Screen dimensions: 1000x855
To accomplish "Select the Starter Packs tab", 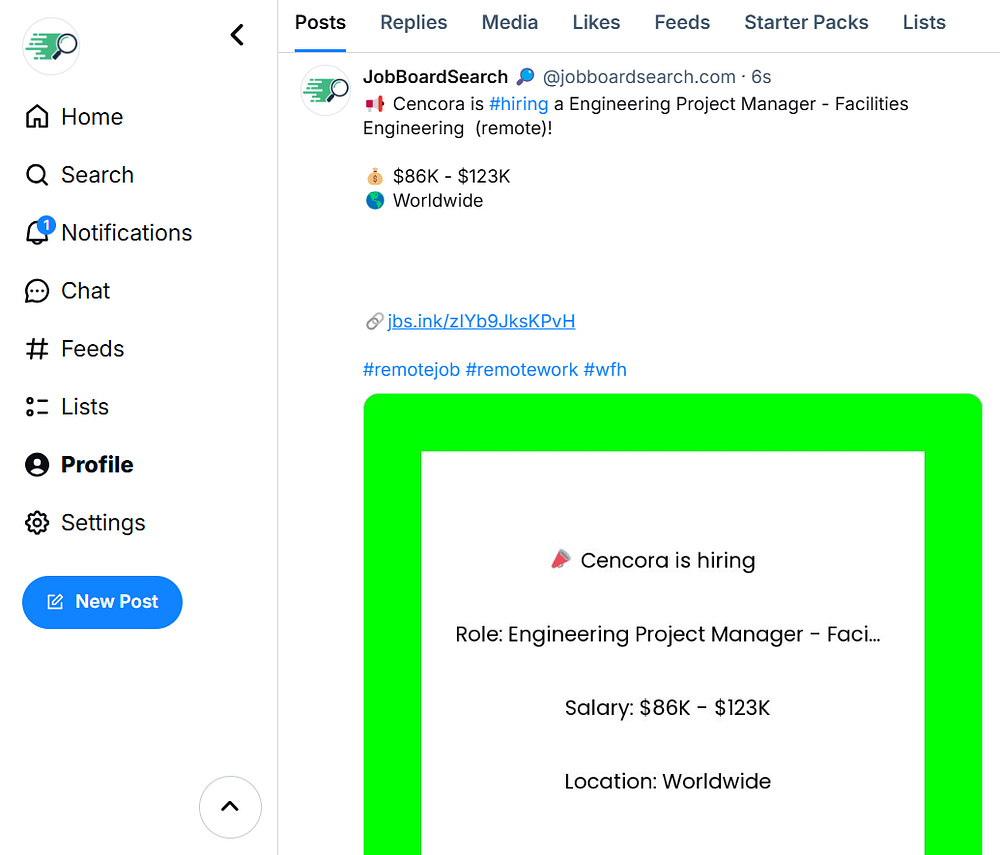I will click(x=806, y=22).
